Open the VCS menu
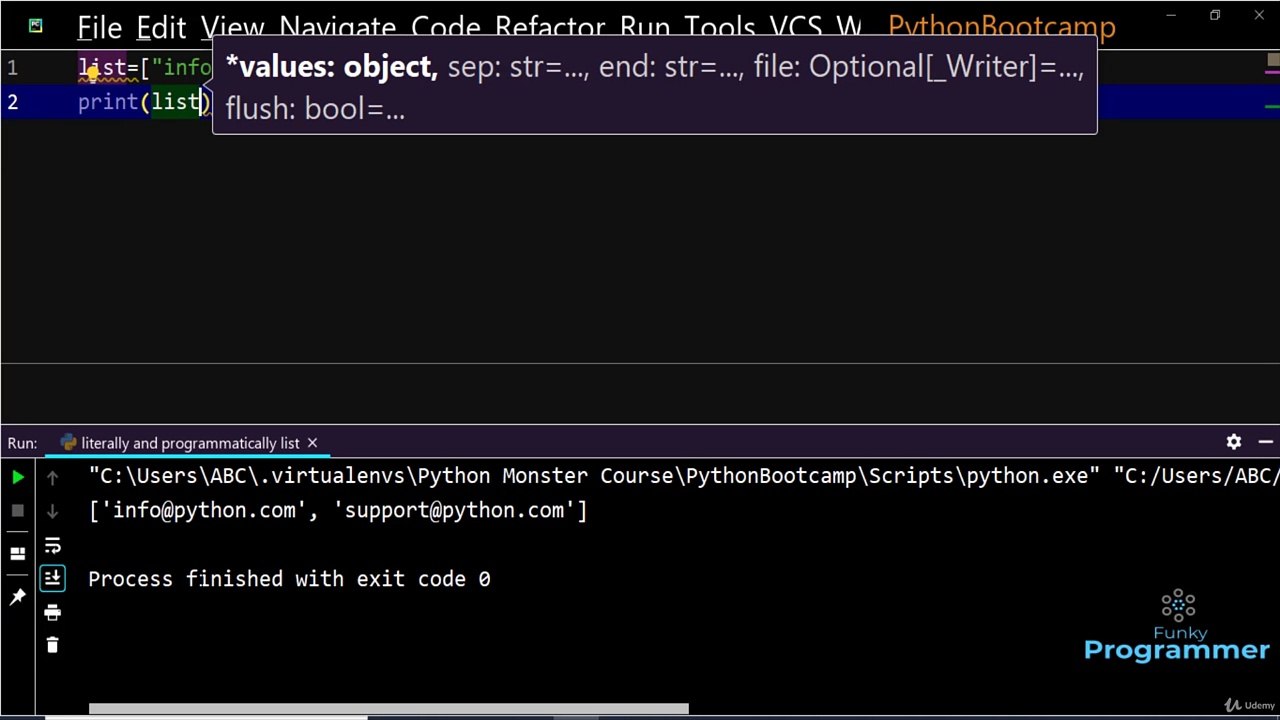Image resolution: width=1280 pixels, height=720 pixels. (x=796, y=28)
